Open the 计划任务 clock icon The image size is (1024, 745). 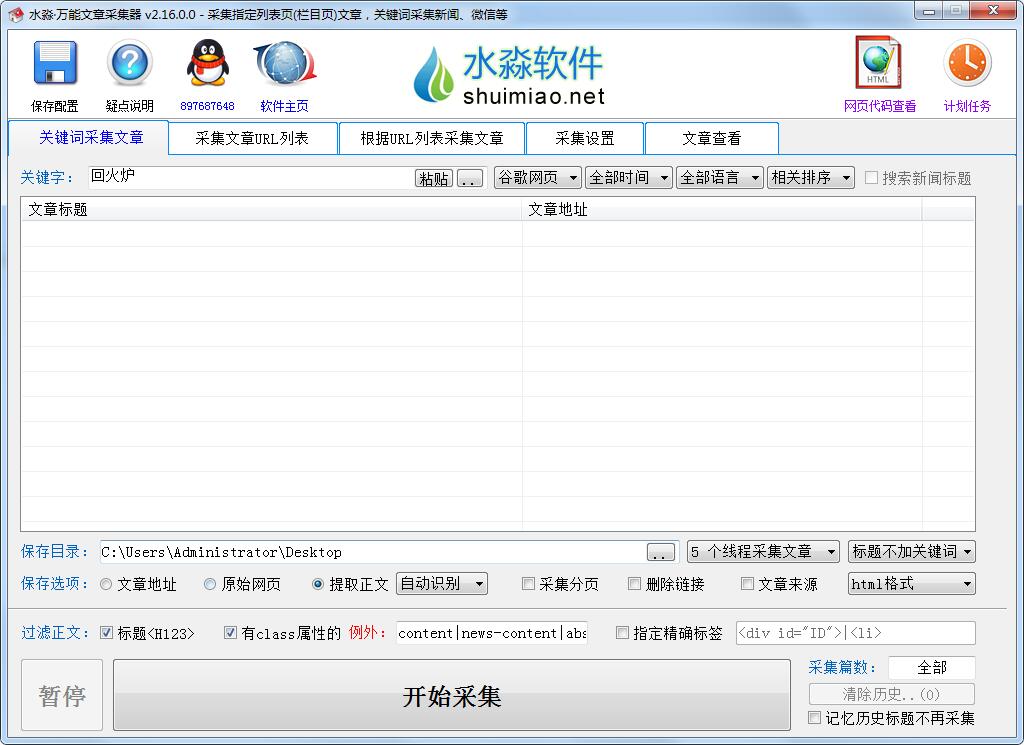(966, 64)
